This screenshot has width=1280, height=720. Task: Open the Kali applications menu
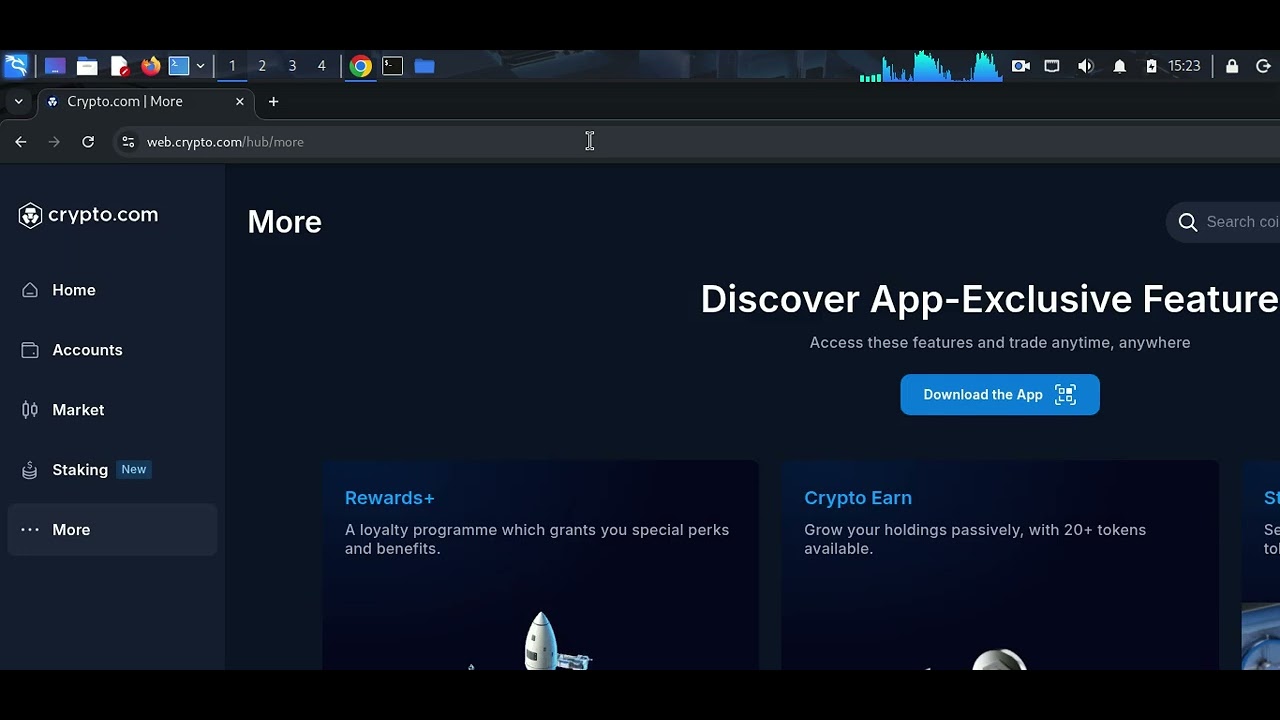tap(16, 66)
